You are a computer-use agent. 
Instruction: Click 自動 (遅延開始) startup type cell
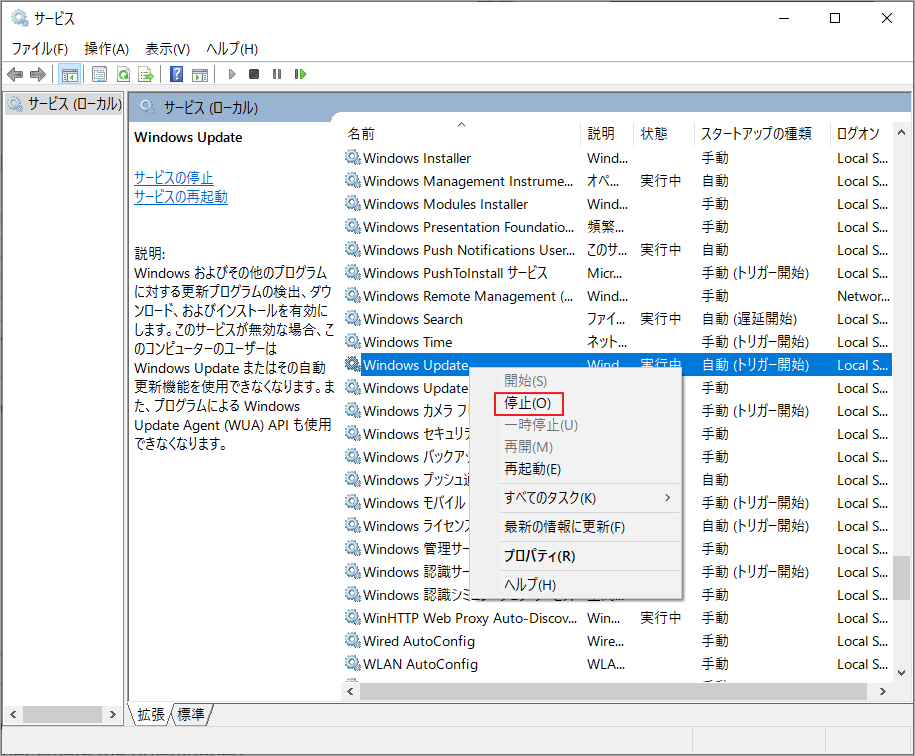(749, 318)
